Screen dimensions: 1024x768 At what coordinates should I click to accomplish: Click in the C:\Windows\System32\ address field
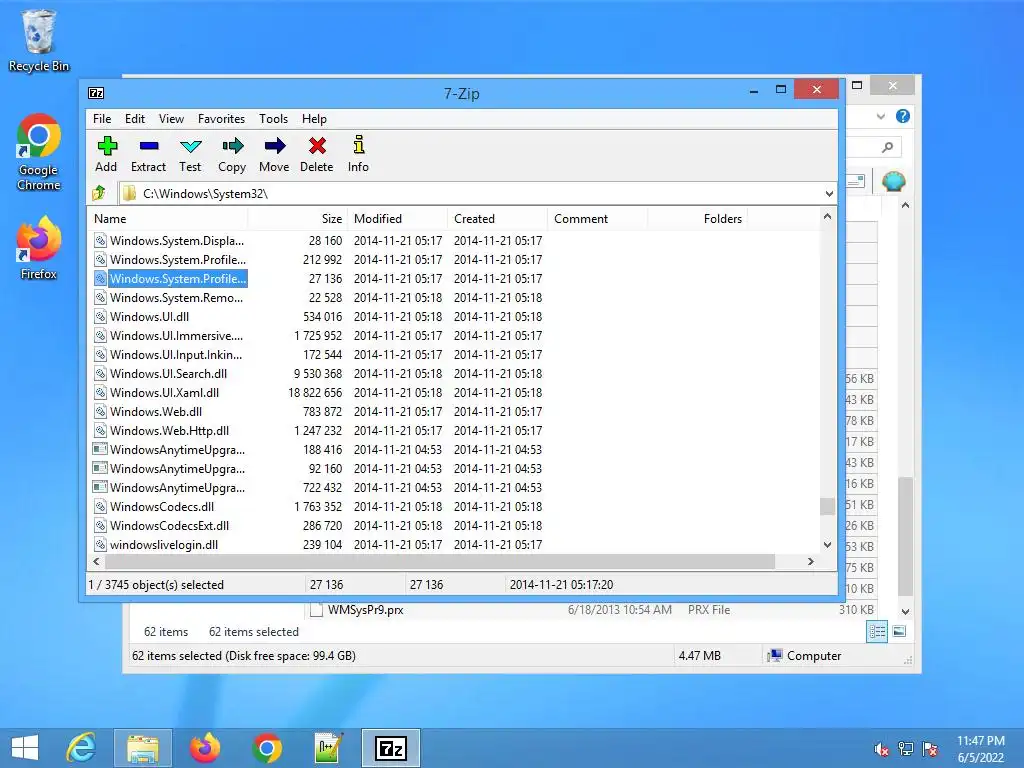[477, 194]
